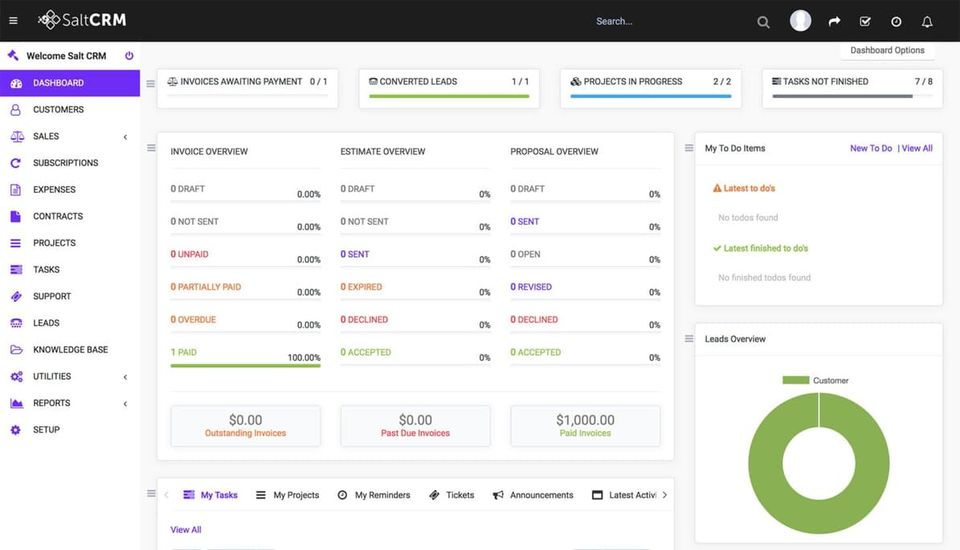Click drag handle beside My To Do Items
Screen dimensions: 960x550
click(689, 148)
